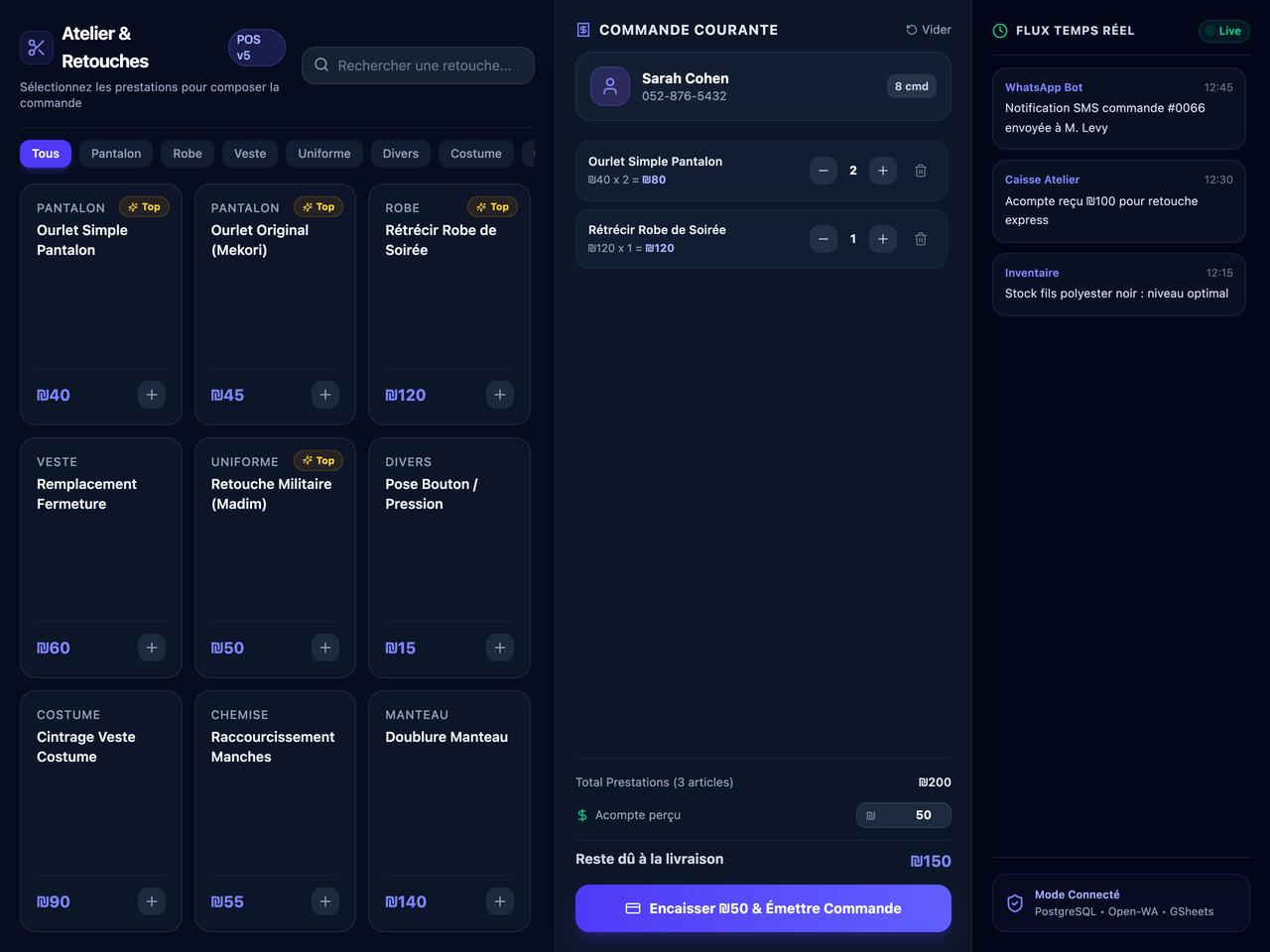
Task: Click the shield icon in Mode Connecté
Action: click(1015, 903)
